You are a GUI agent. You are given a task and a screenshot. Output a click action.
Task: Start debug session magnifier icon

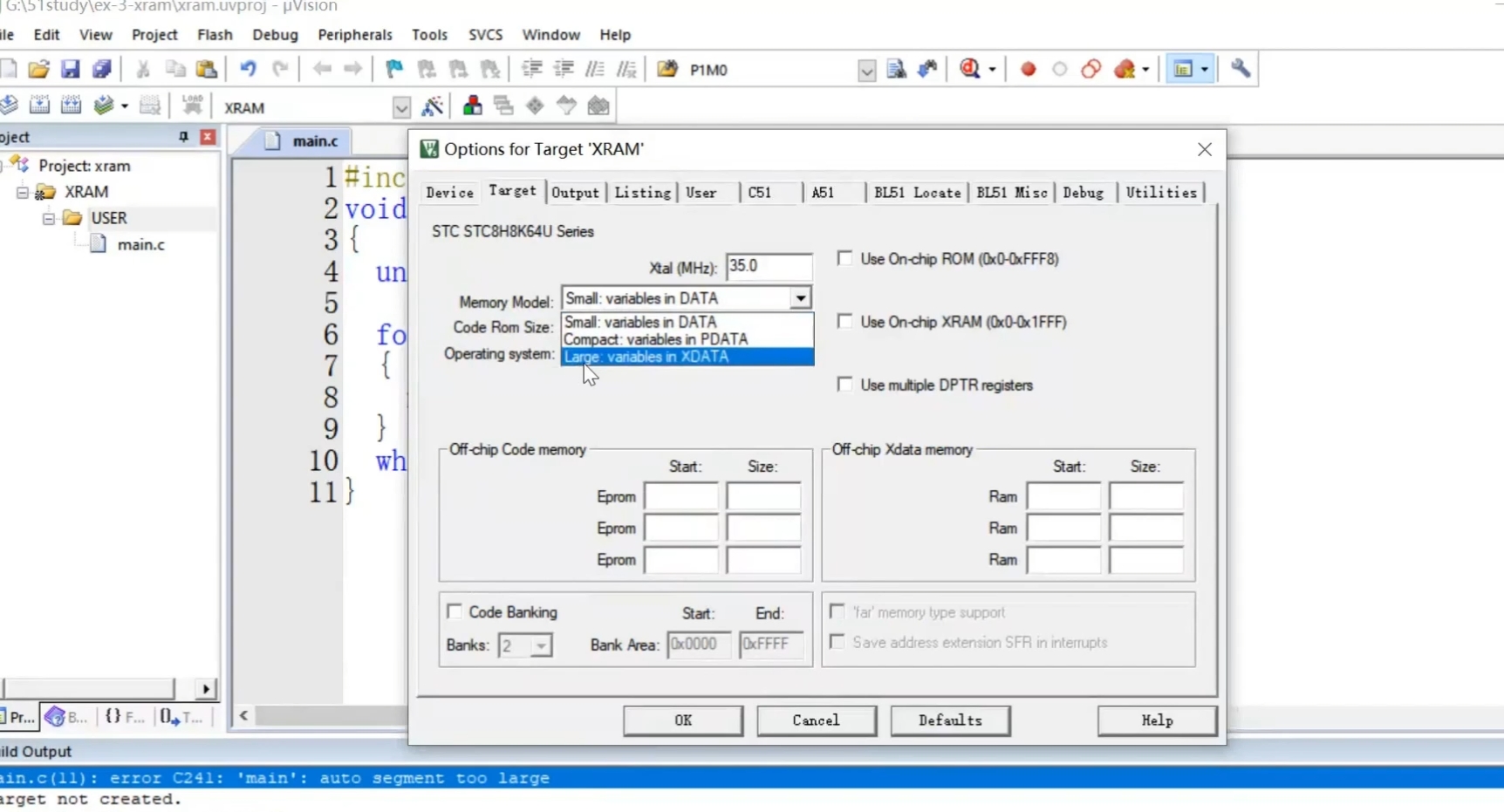coord(969,69)
